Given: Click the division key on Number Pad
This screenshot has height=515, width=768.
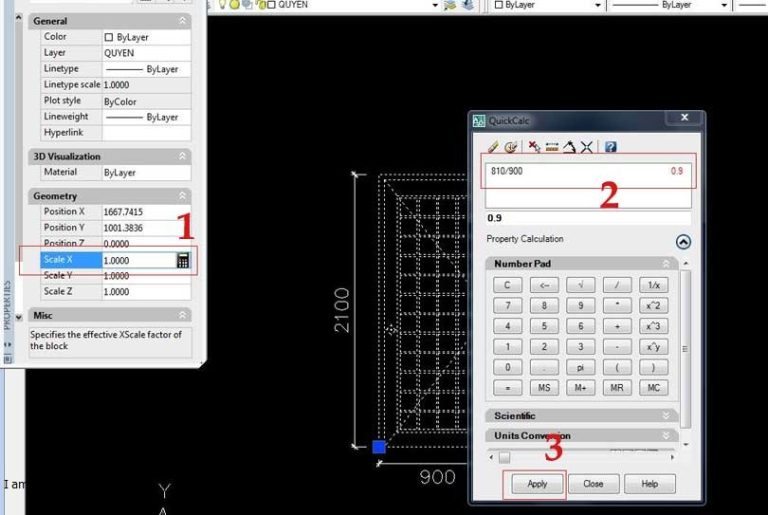Looking at the screenshot, I should 617,285.
